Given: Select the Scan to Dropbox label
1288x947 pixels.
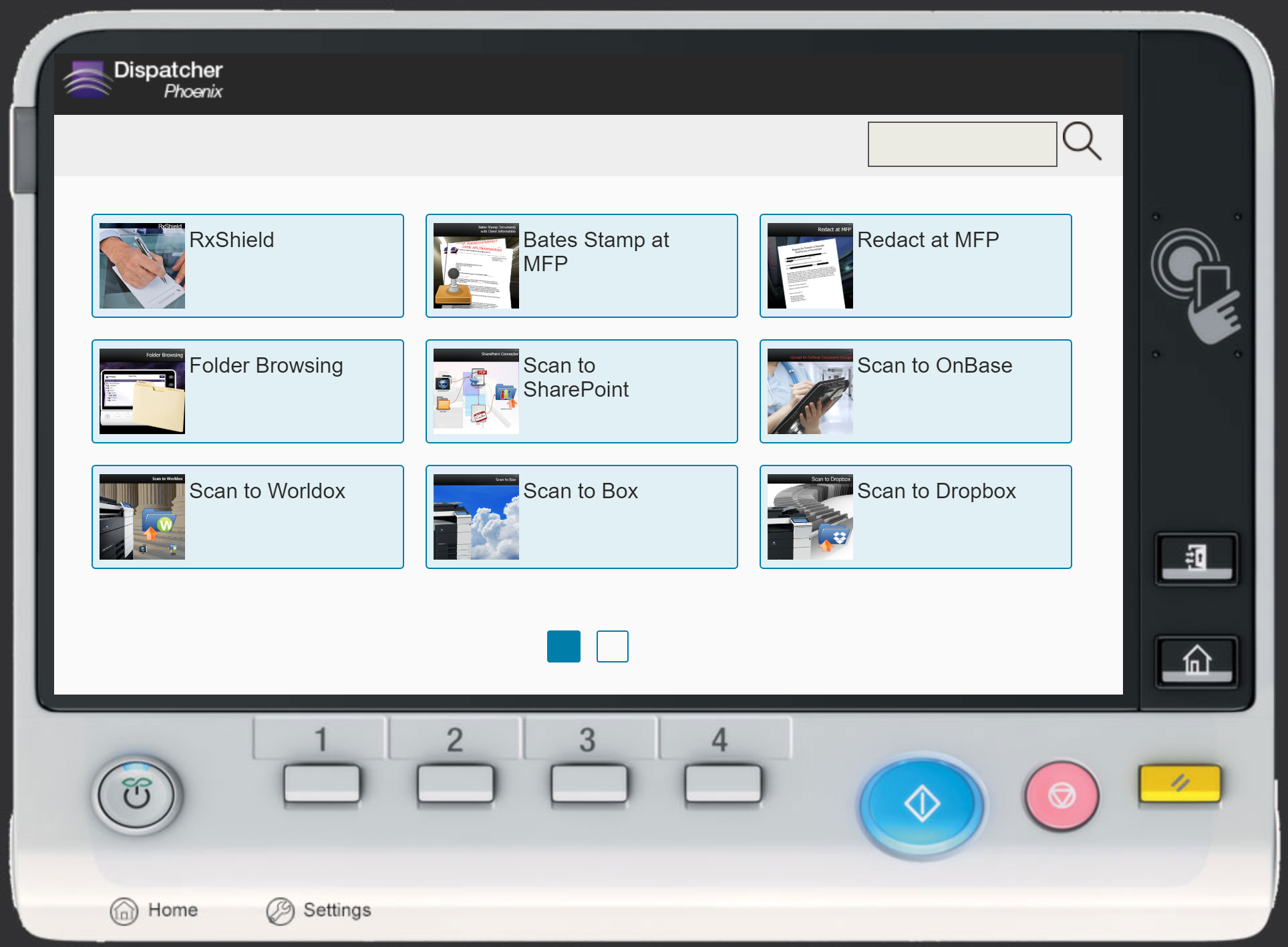Looking at the screenshot, I should (x=937, y=491).
